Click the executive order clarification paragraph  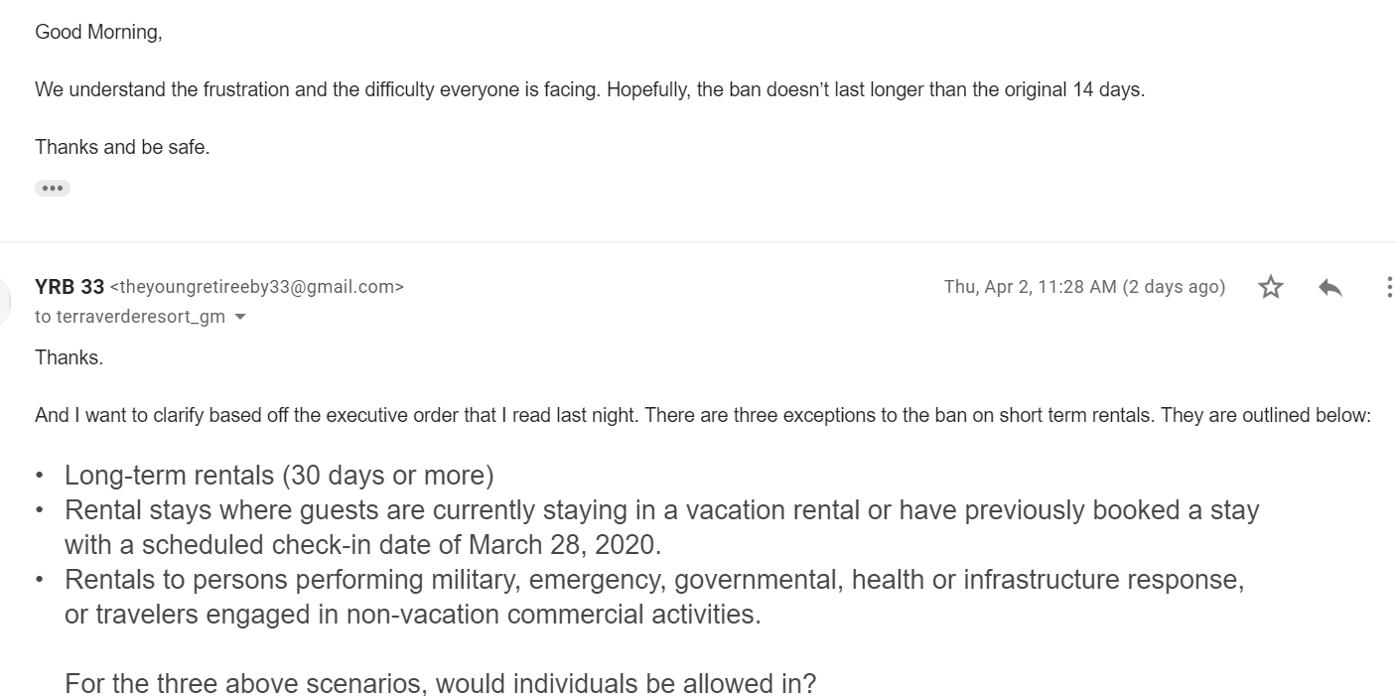[702, 414]
